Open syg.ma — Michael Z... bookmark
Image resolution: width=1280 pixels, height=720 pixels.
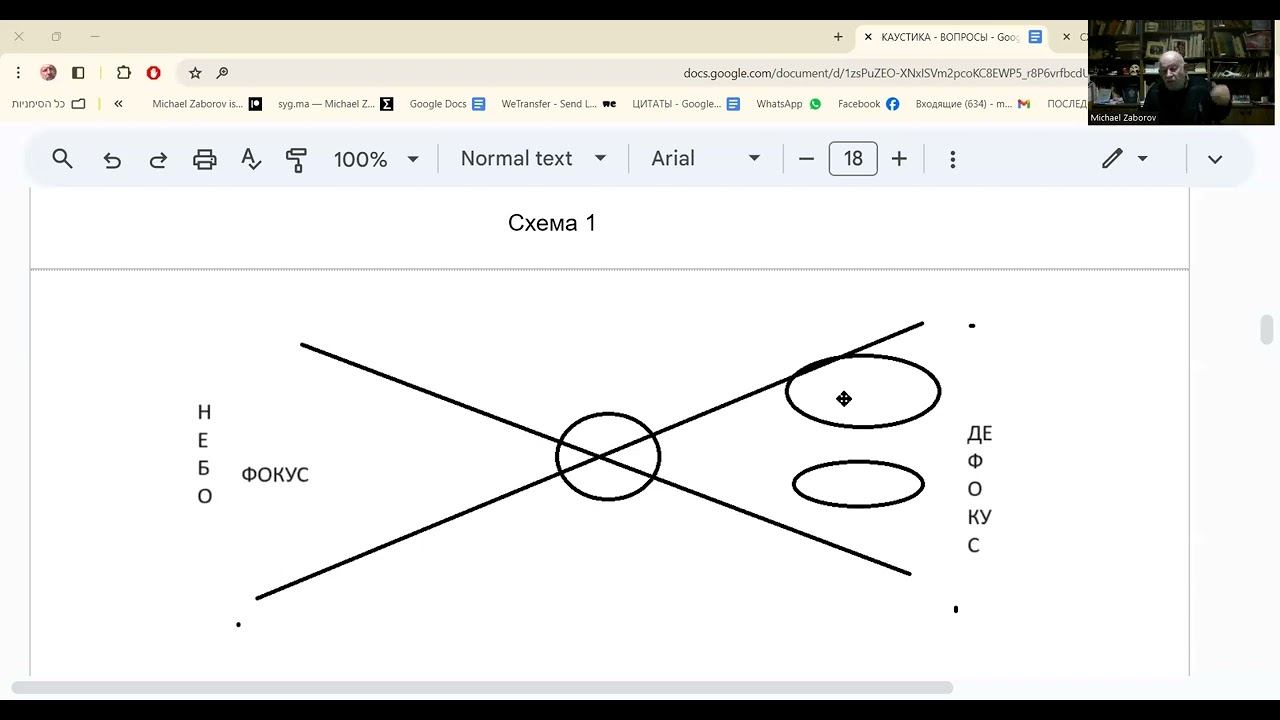(335, 104)
